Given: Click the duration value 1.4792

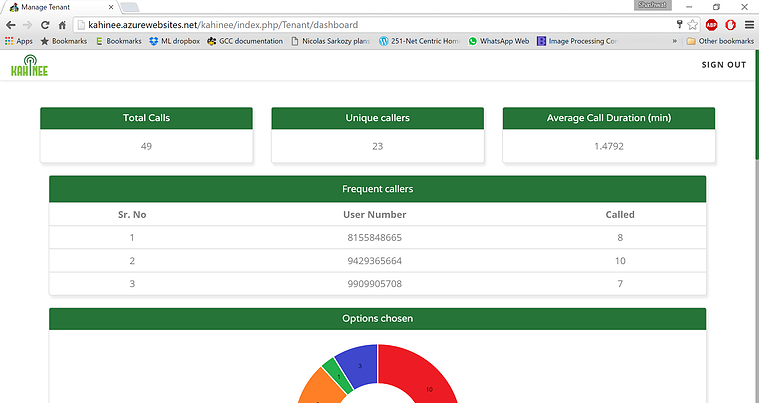Looking at the screenshot, I should [x=609, y=146].
